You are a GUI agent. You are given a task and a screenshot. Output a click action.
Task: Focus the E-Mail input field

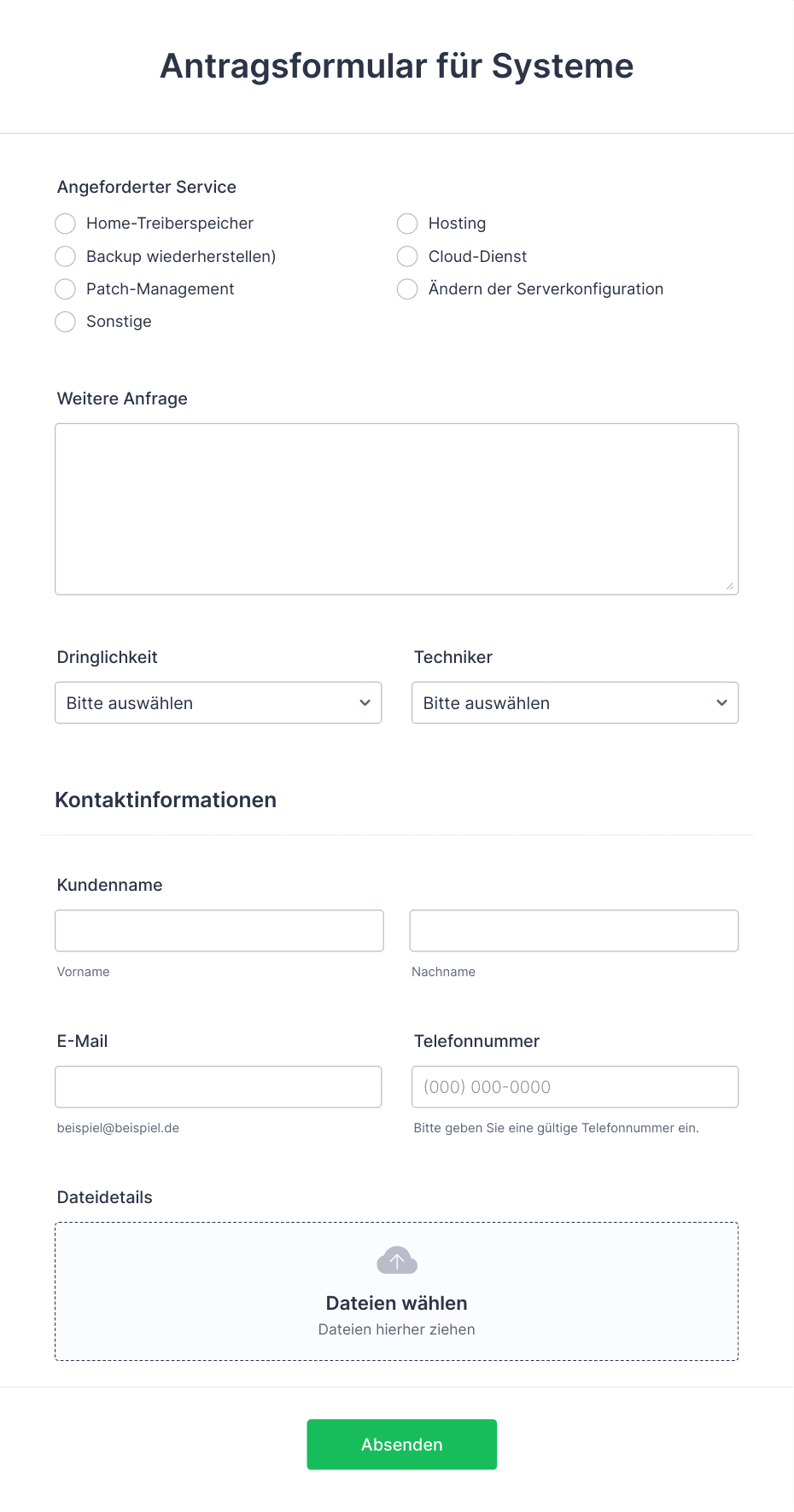coord(219,1087)
